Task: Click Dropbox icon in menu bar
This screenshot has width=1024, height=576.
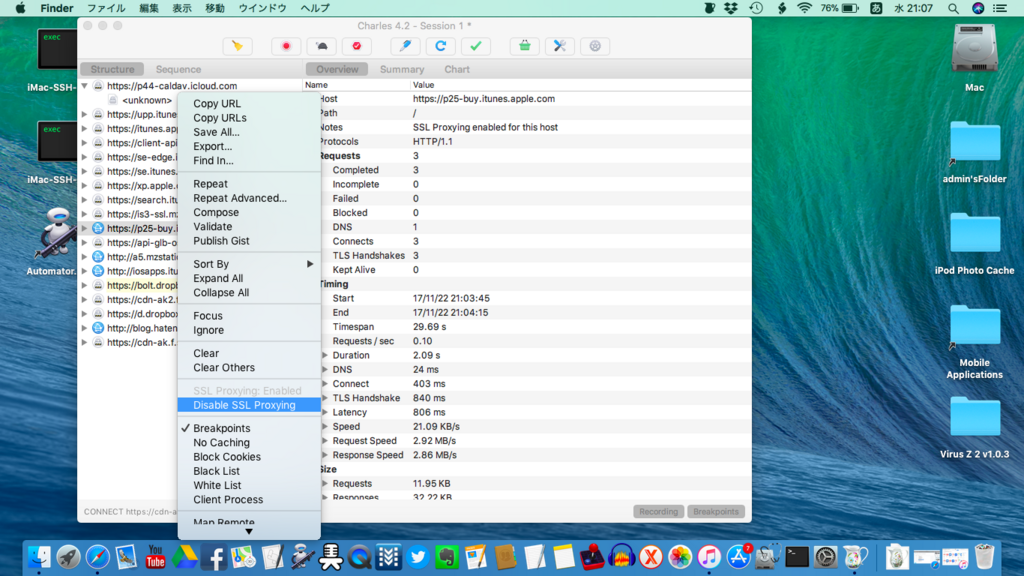Action: pyautogui.click(x=731, y=8)
